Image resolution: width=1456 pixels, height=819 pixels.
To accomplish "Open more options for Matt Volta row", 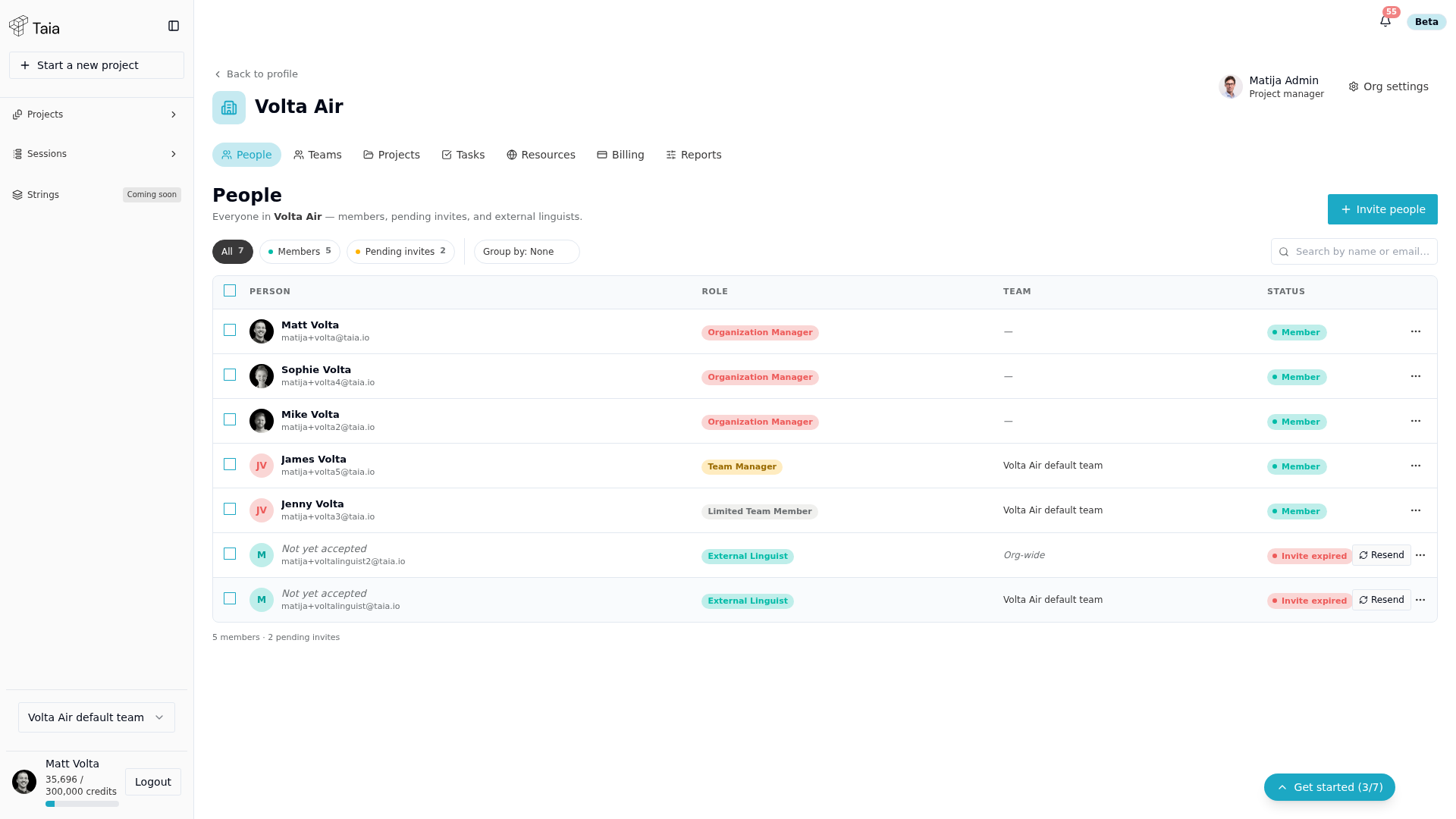I will (1416, 332).
